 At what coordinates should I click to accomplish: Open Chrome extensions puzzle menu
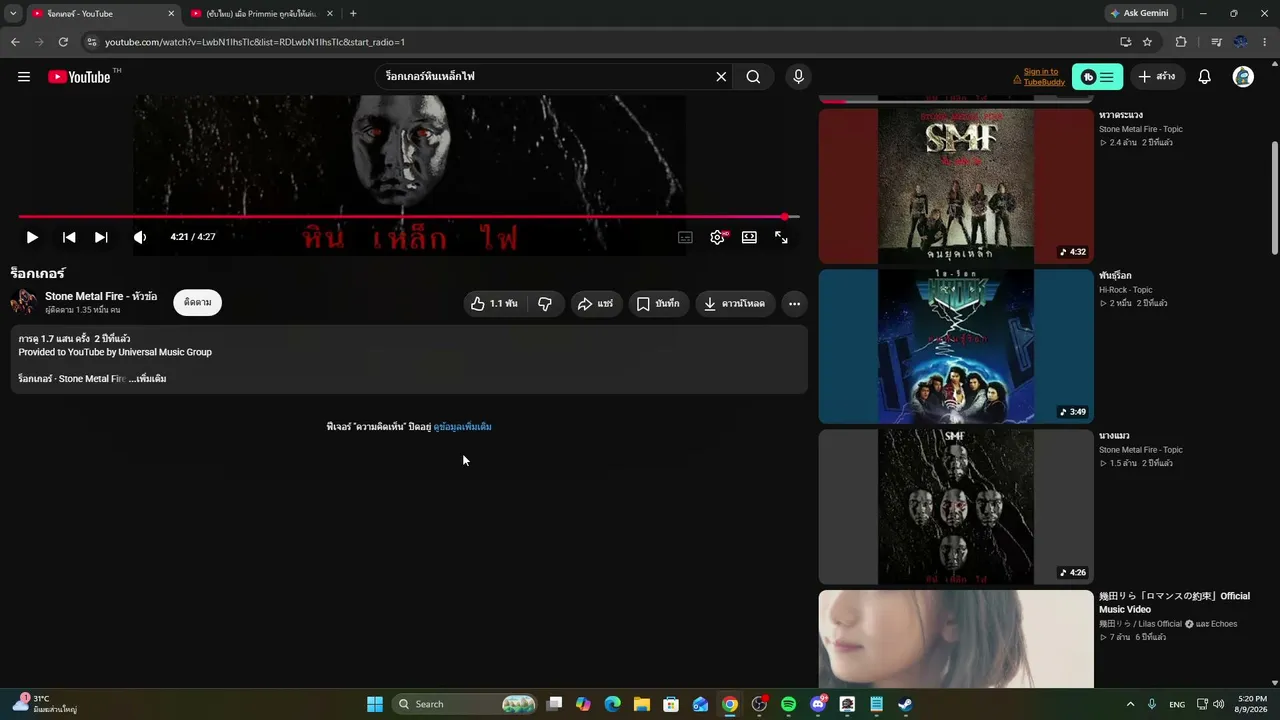tap(1181, 42)
